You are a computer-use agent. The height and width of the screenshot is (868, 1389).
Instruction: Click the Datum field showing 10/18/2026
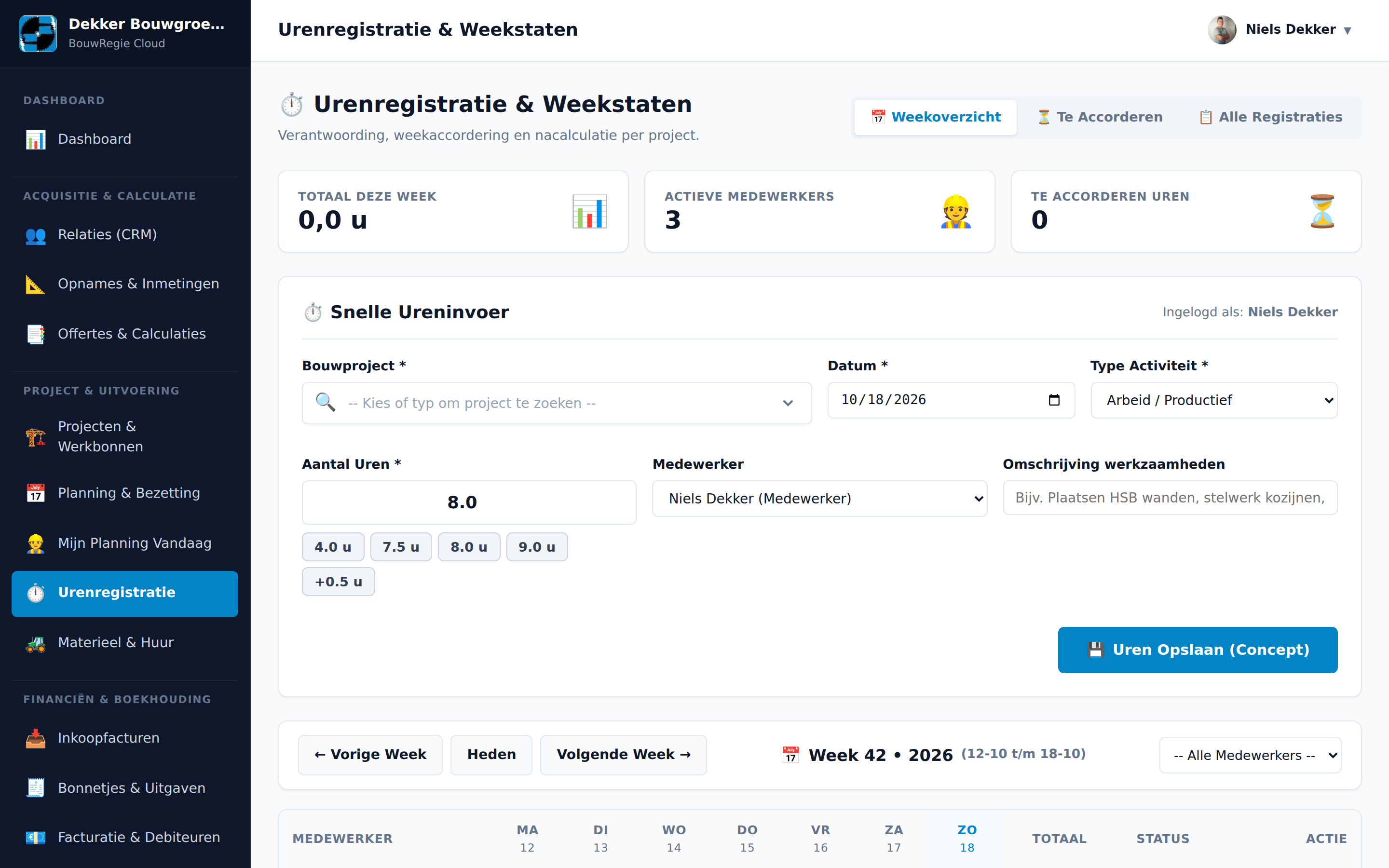coord(951,400)
